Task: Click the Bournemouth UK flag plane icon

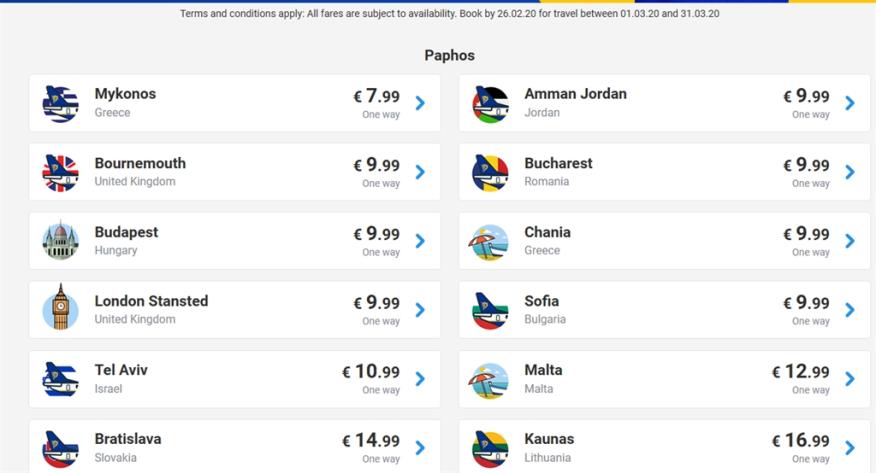Action: [60, 172]
